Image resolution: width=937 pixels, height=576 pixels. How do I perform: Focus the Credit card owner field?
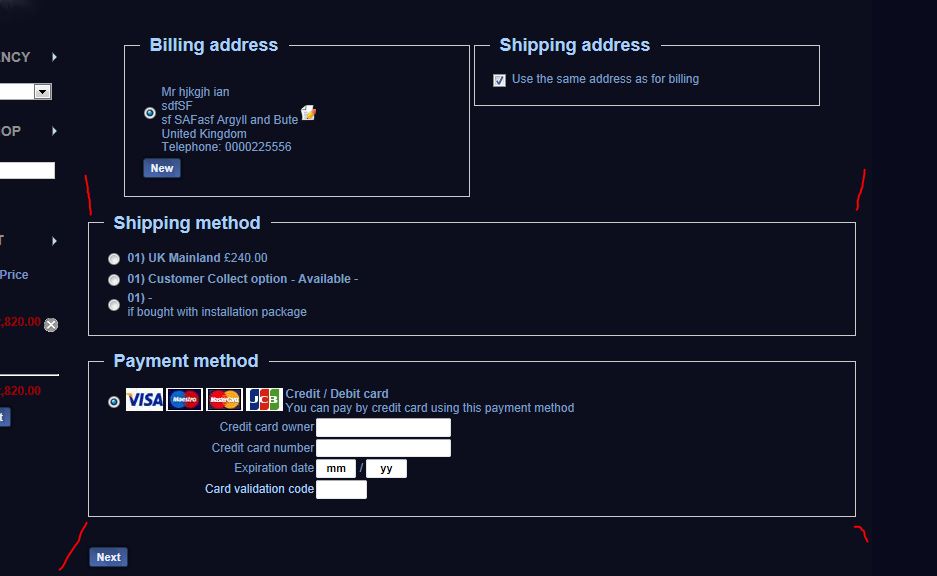tap(383, 428)
